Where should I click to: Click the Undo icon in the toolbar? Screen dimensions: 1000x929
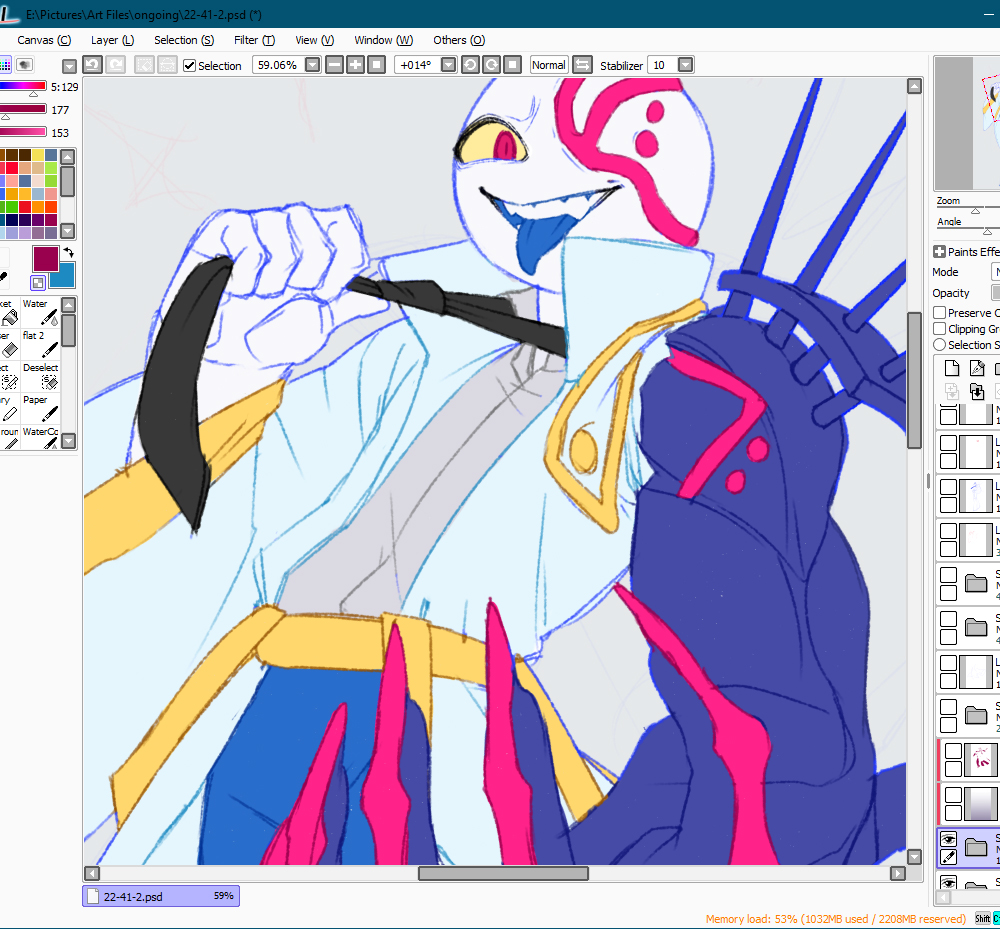92,64
